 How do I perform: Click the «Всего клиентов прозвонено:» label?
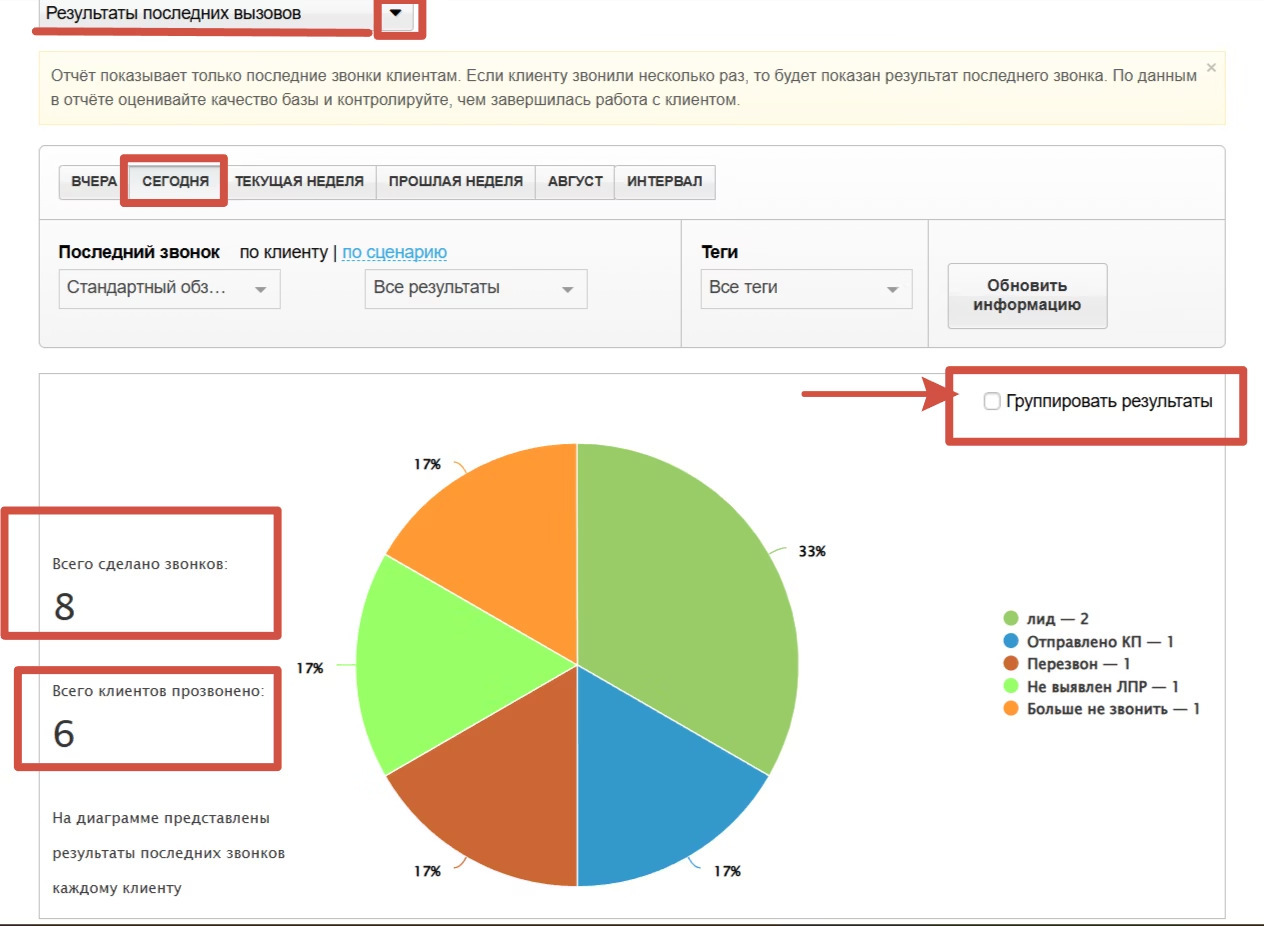[x=158, y=691]
